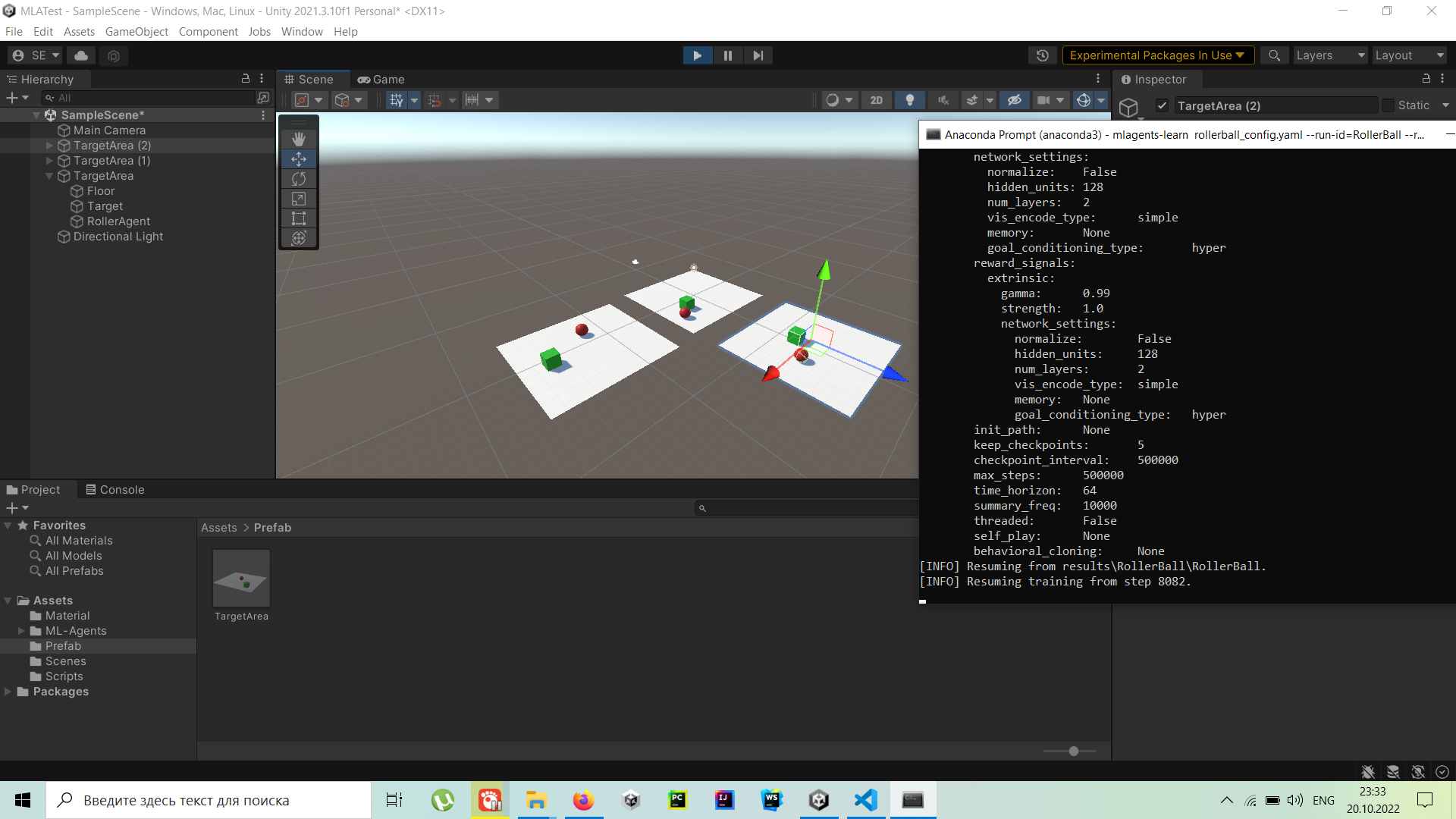
Task: Tick the Static checkbox
Action: pos(1388,105)
